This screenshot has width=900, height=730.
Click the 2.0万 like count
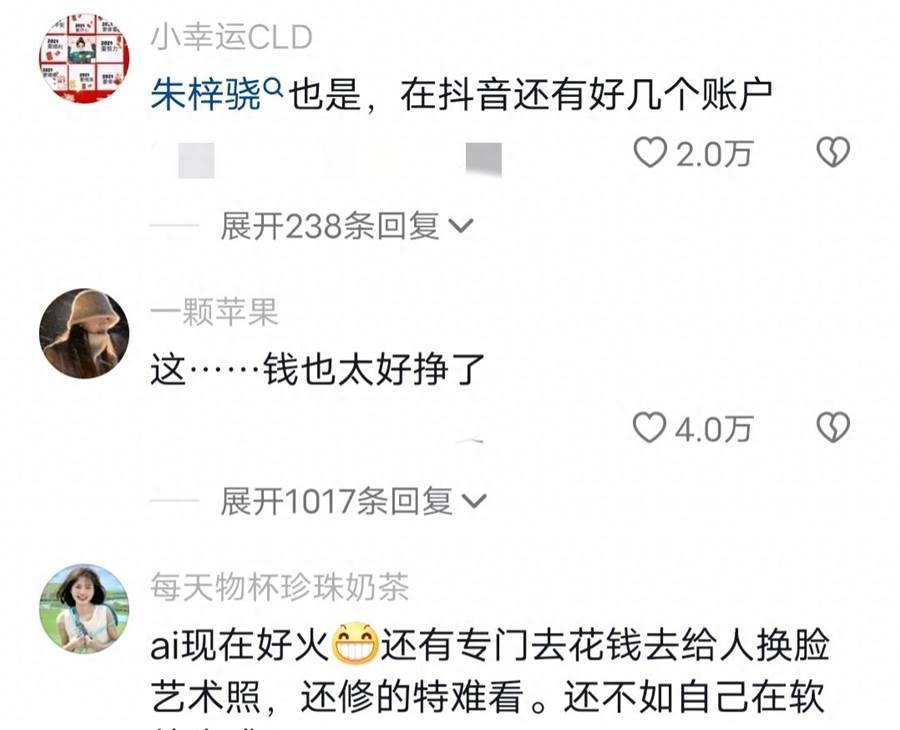[713, 154]
